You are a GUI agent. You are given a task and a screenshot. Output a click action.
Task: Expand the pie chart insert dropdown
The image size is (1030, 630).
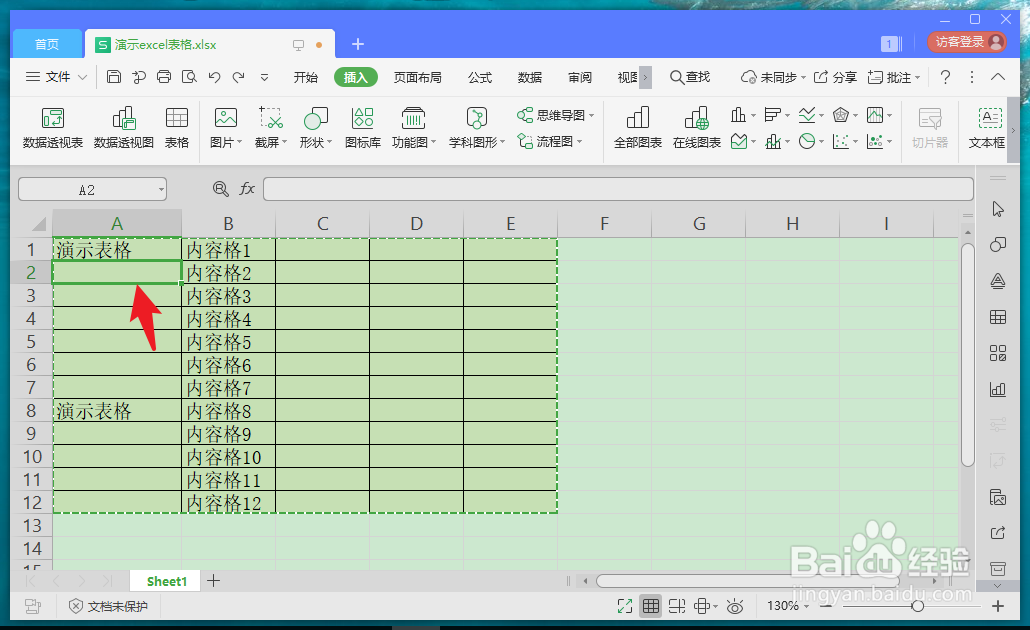tap(821, 141)
